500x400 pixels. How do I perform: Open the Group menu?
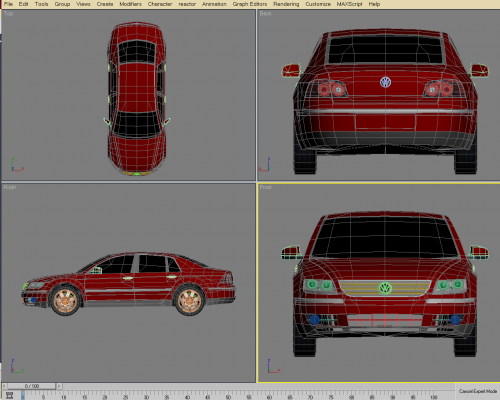(62, 4)
